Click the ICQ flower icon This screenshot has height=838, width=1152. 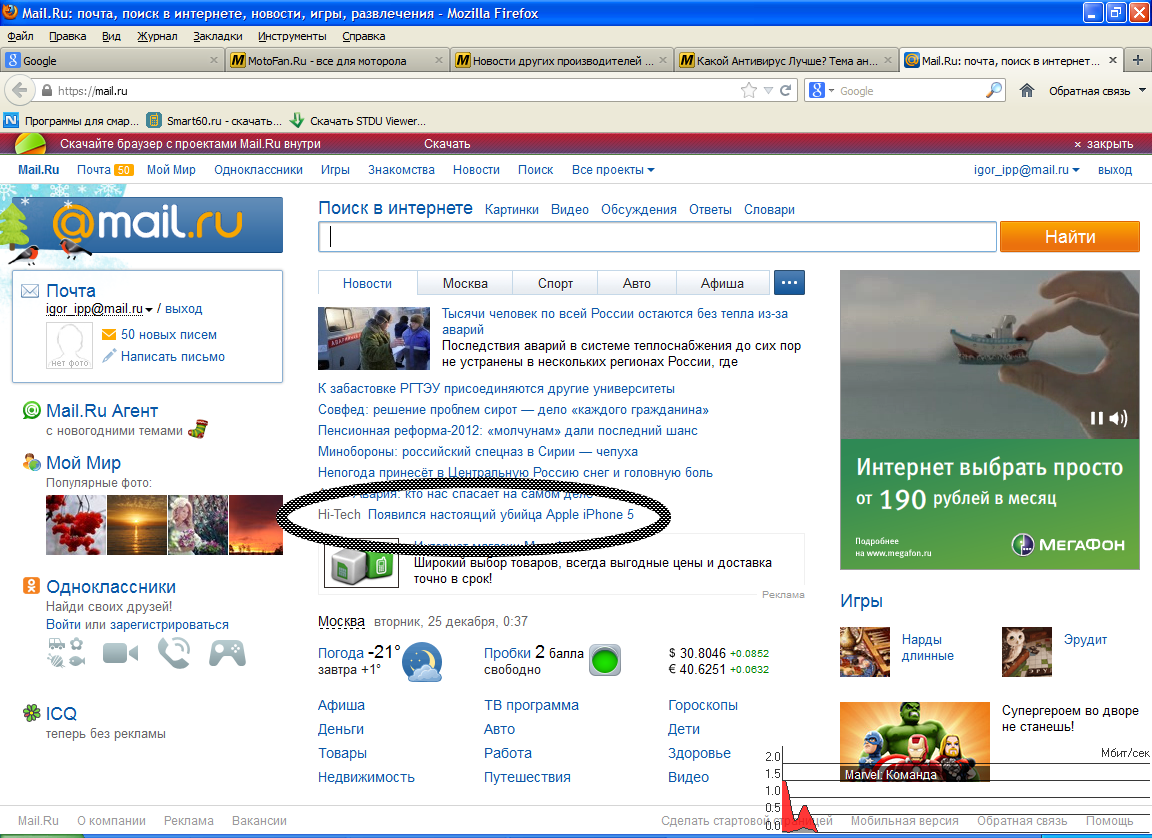[31, 712]
